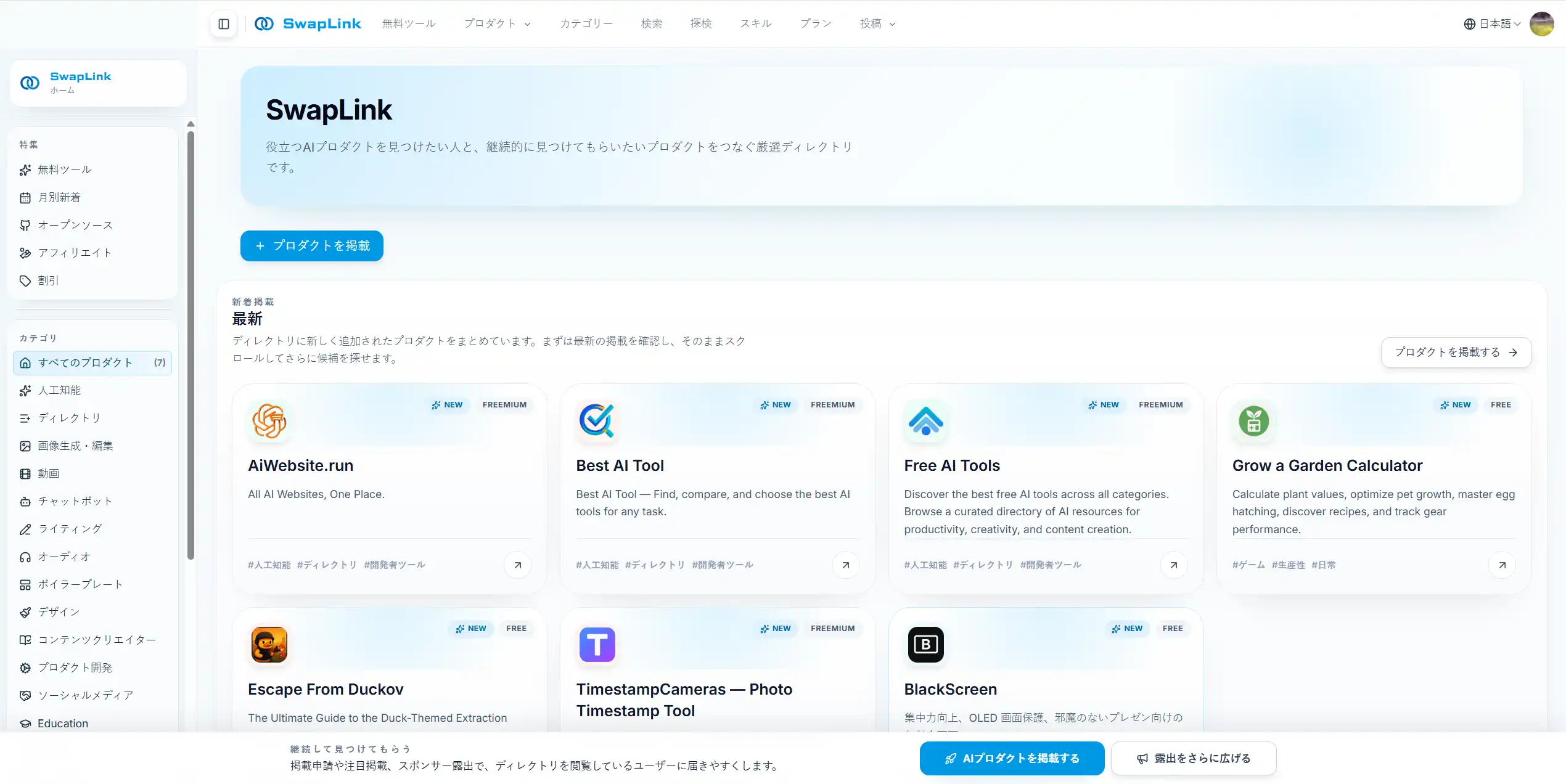Screen dimensions: 1566x784
Task: Select Education category in sidebar
Action: [x=92, y=723]
